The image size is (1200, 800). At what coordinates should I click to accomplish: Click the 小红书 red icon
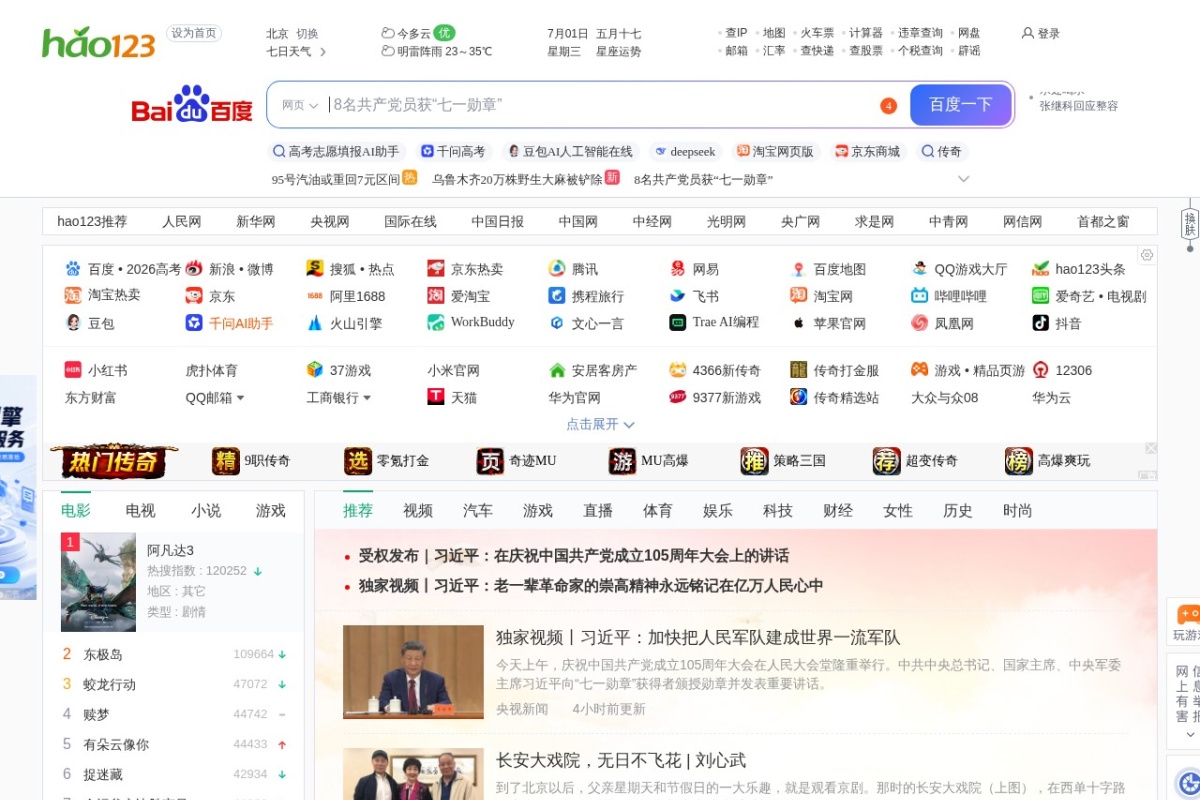pyautogui.click(x=73, y=370)
